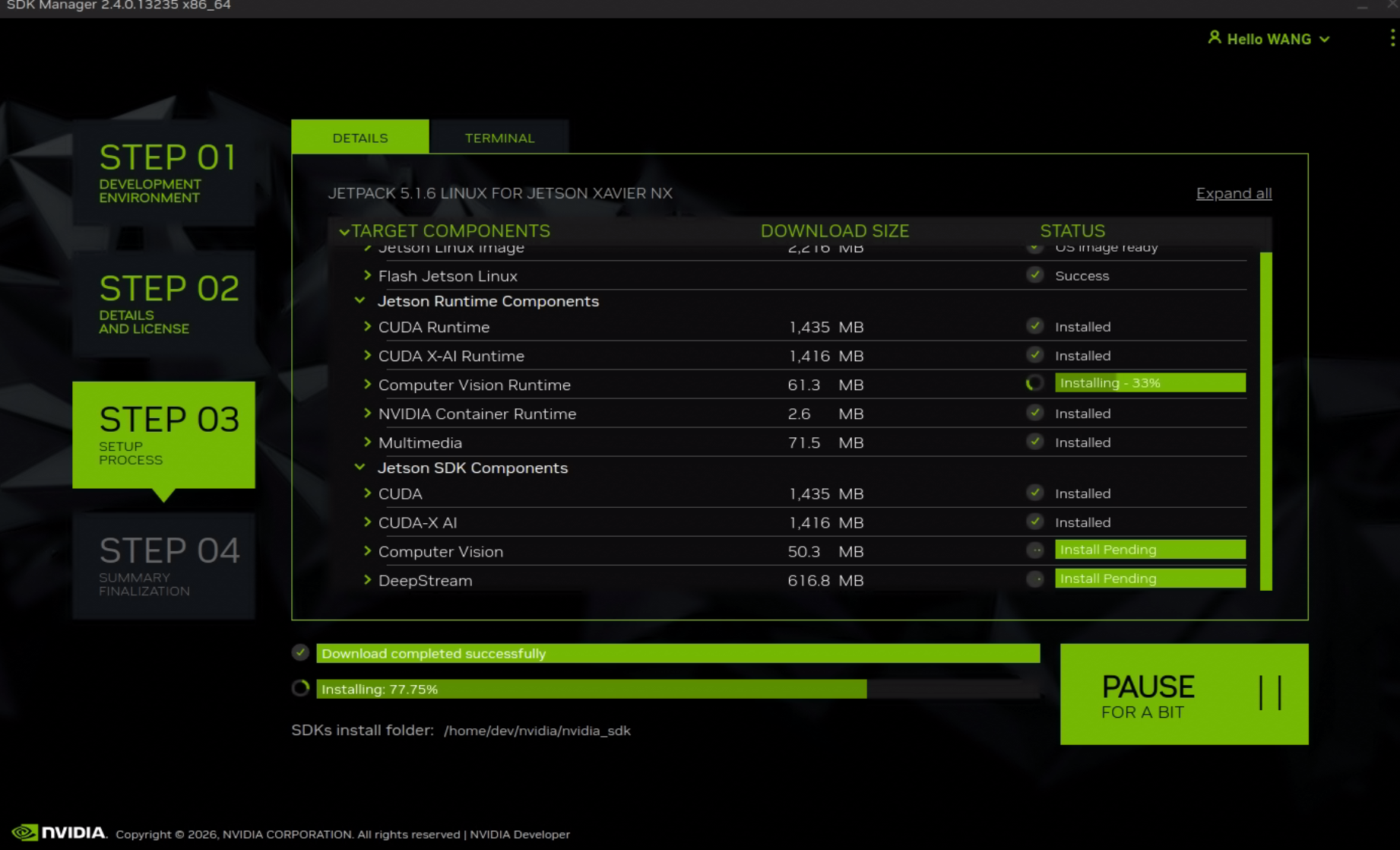This screenshot has height=850, width=1400.
Task: Click the JetPack 5.1.6 Linux title text
Action: (x=499, y=192)
